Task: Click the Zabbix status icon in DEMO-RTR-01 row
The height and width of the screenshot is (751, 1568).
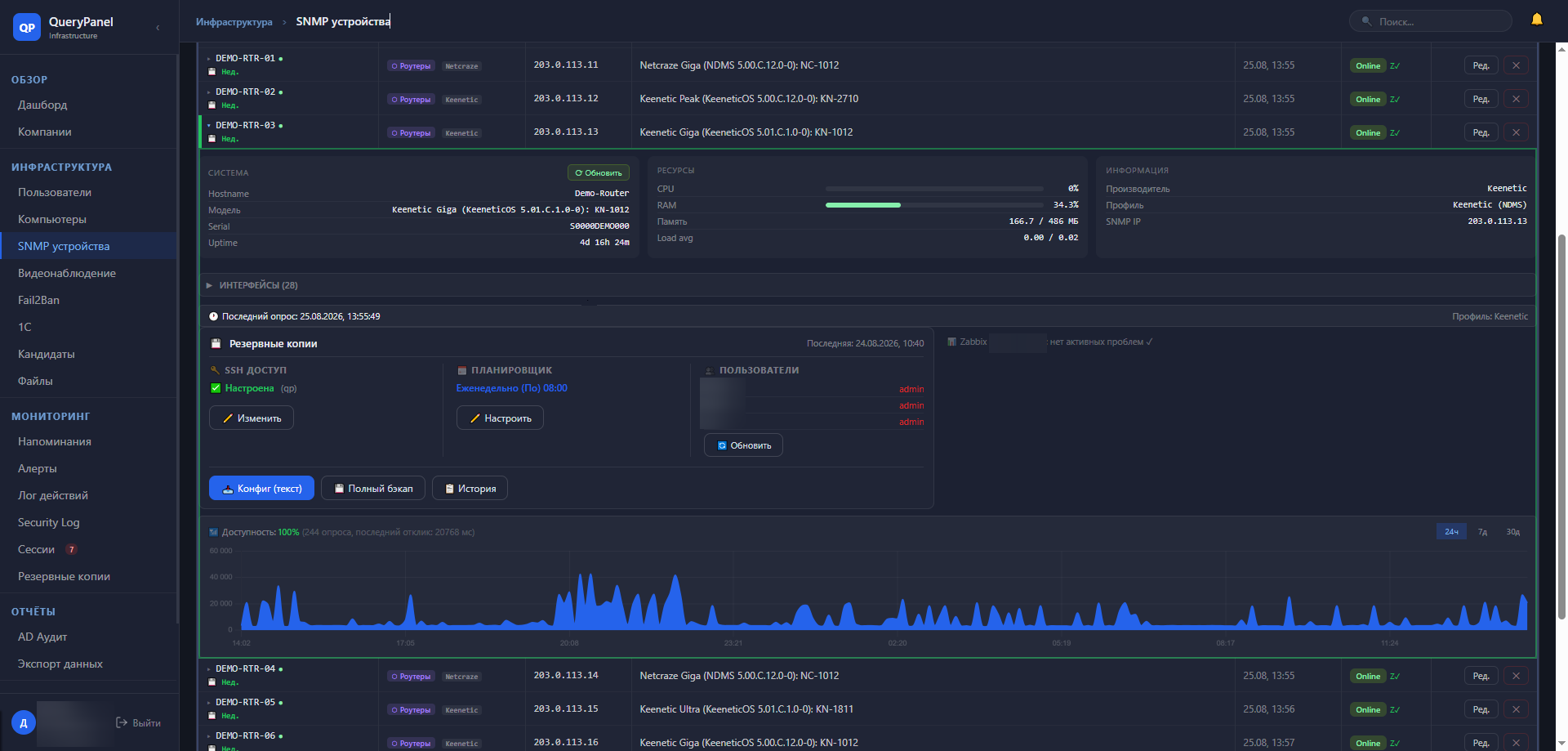Action: 1395,66
